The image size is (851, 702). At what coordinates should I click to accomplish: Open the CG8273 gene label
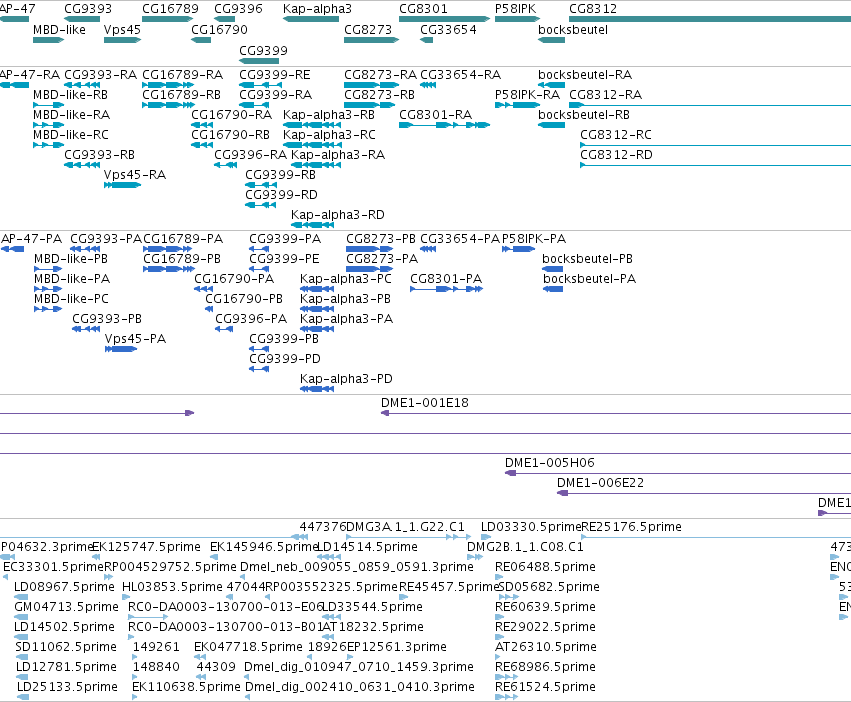click(x=368, y=29)
